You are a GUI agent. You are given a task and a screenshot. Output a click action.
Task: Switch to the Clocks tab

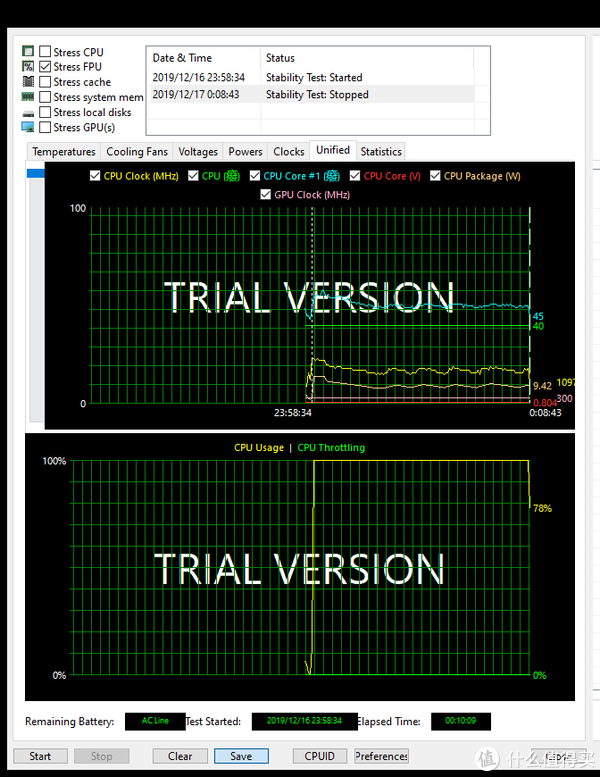(x=289, y=152)
